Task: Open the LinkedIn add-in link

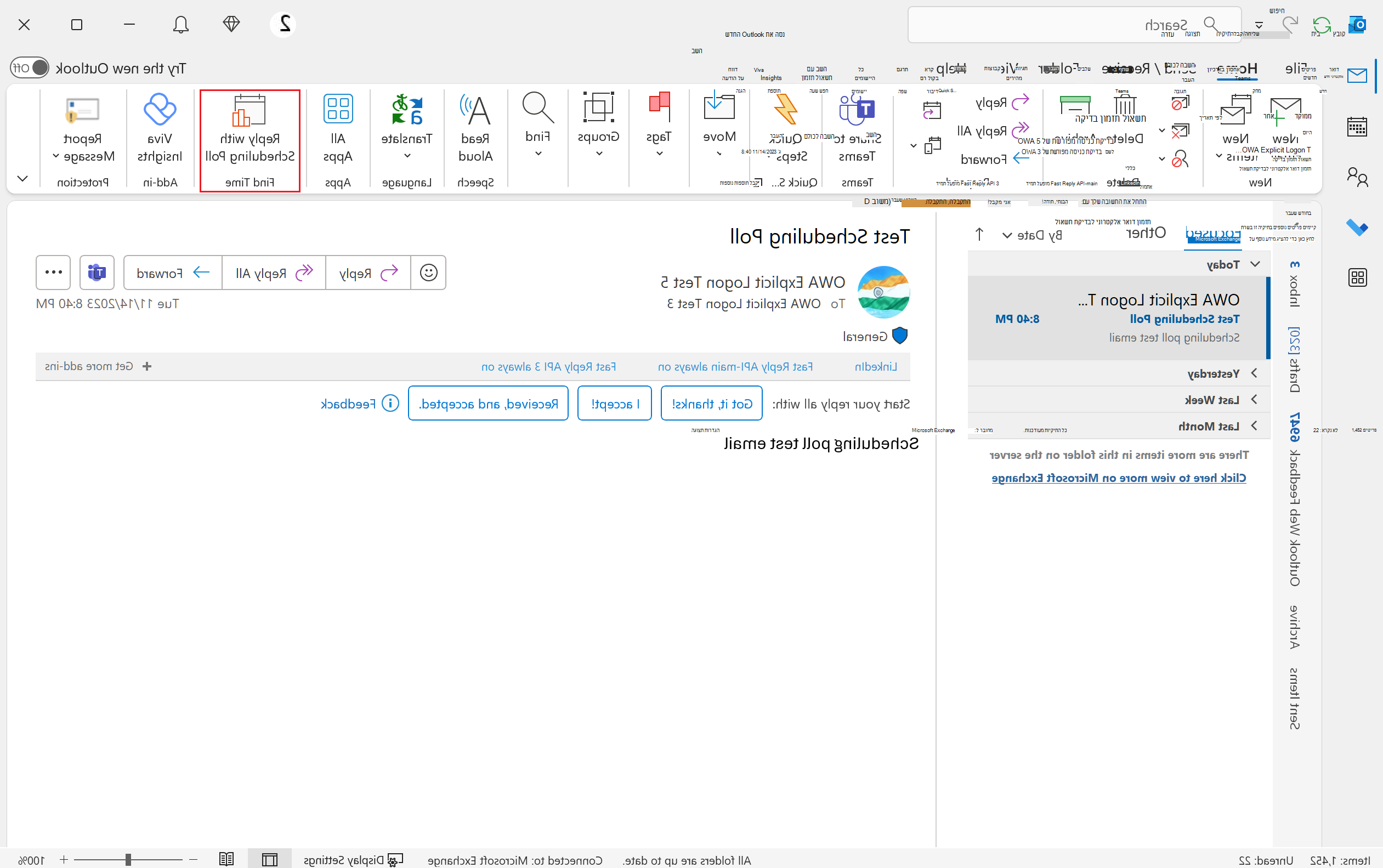Action: (876, 367)
